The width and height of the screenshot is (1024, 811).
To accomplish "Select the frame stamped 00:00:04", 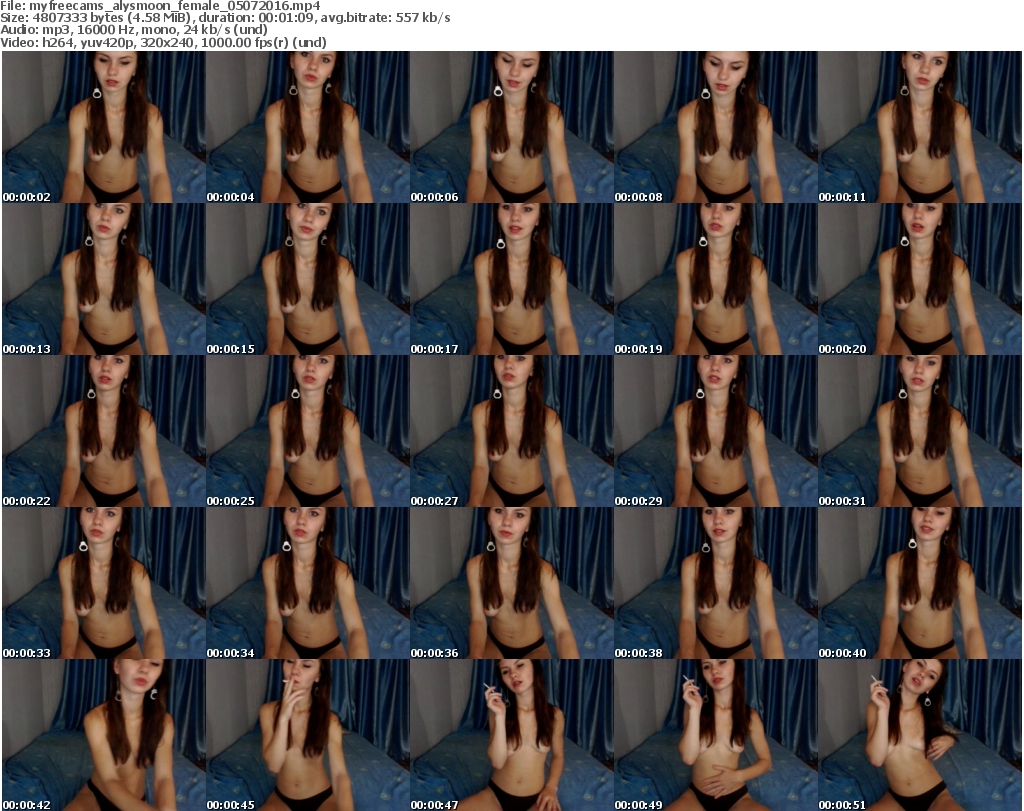I will point(308,127).
